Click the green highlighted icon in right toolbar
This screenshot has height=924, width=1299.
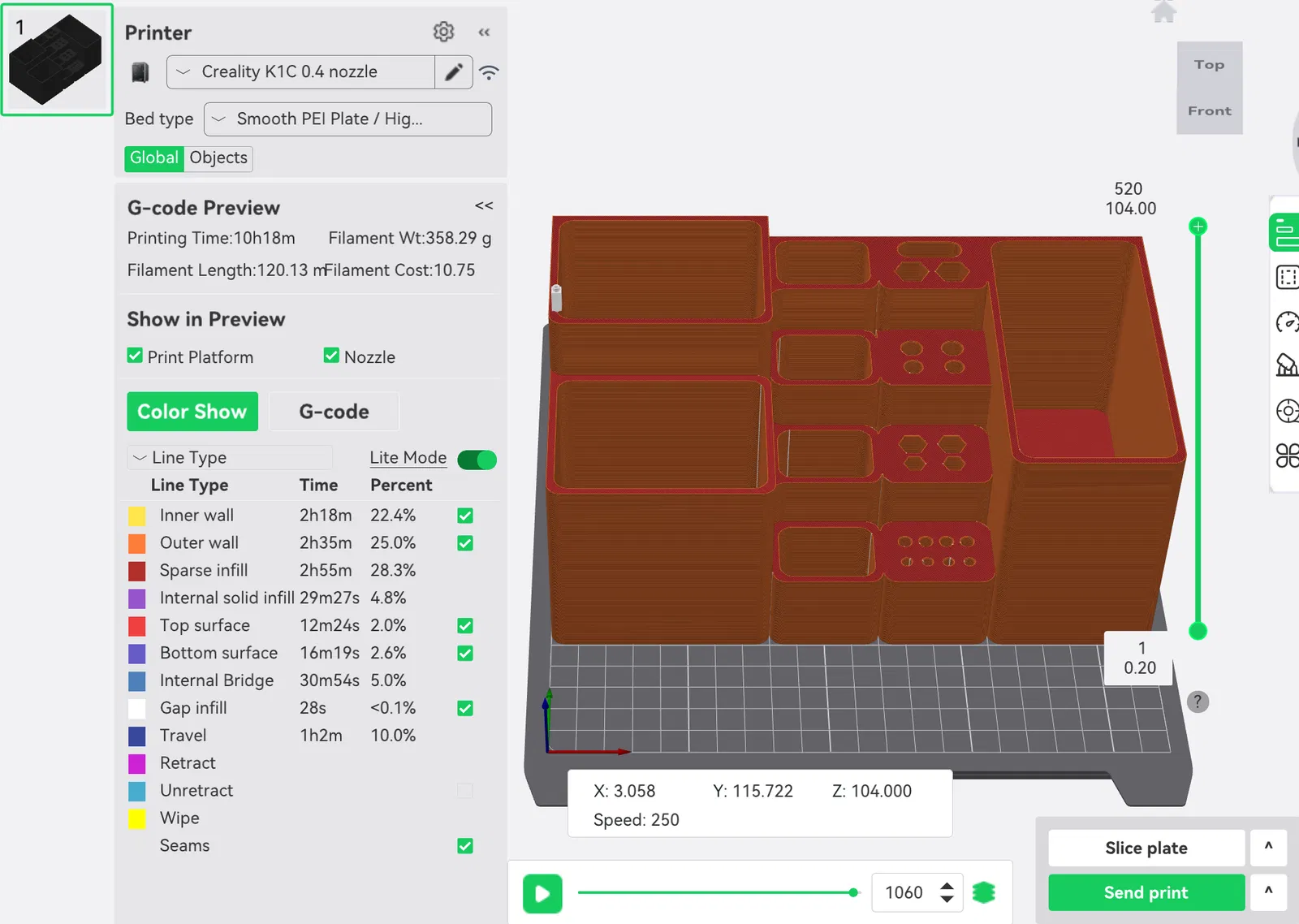[x=1286, y=233]
